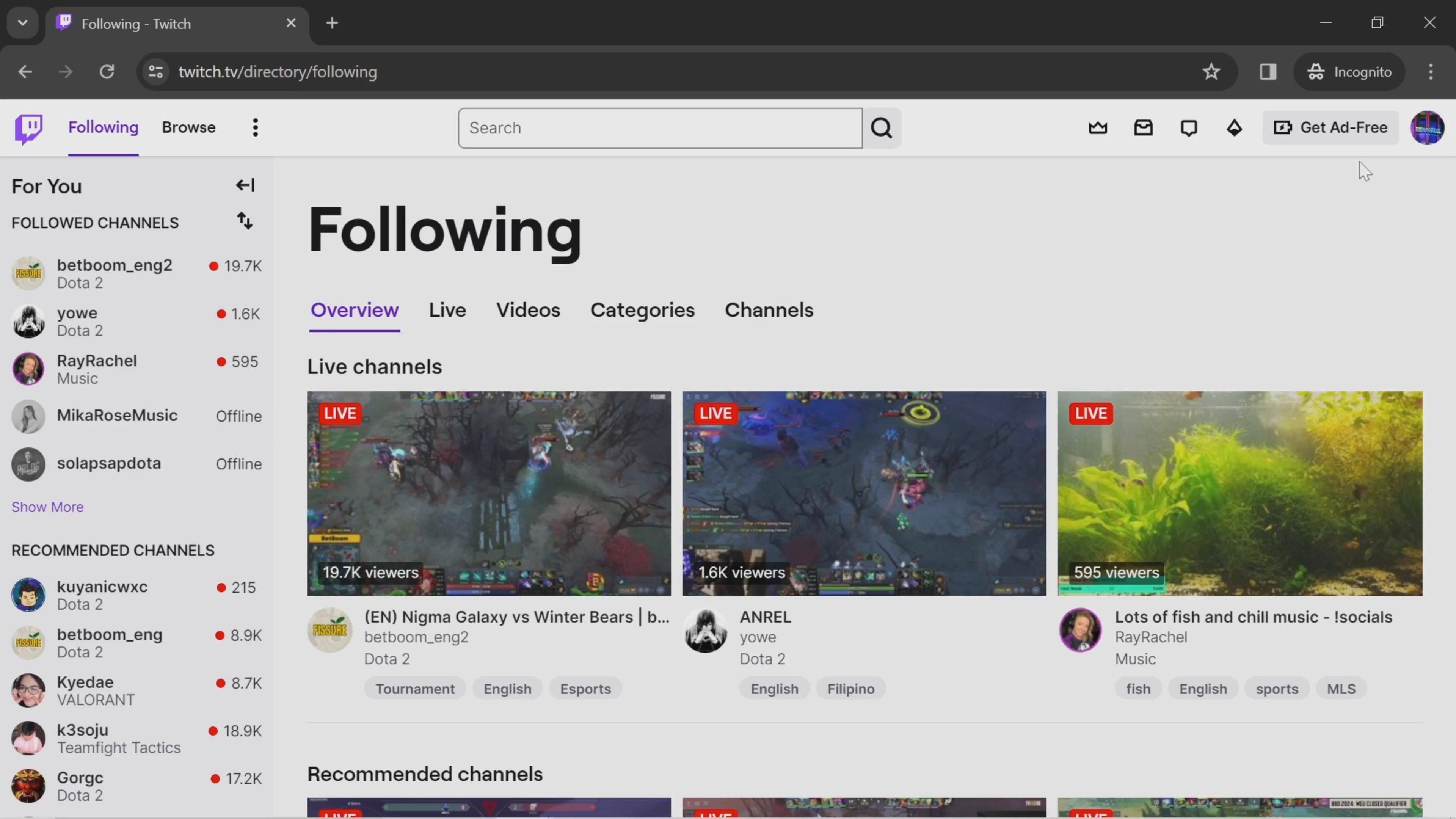Click the search magnifier button
Image resolution: width=1456 pixels, height=819 pixels.
(x=882, y=128)
